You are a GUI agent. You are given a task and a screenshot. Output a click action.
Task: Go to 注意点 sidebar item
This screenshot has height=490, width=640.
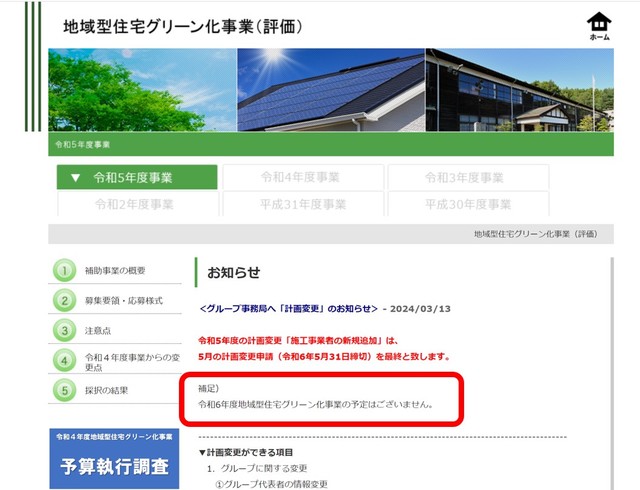[x=98, y=330]
